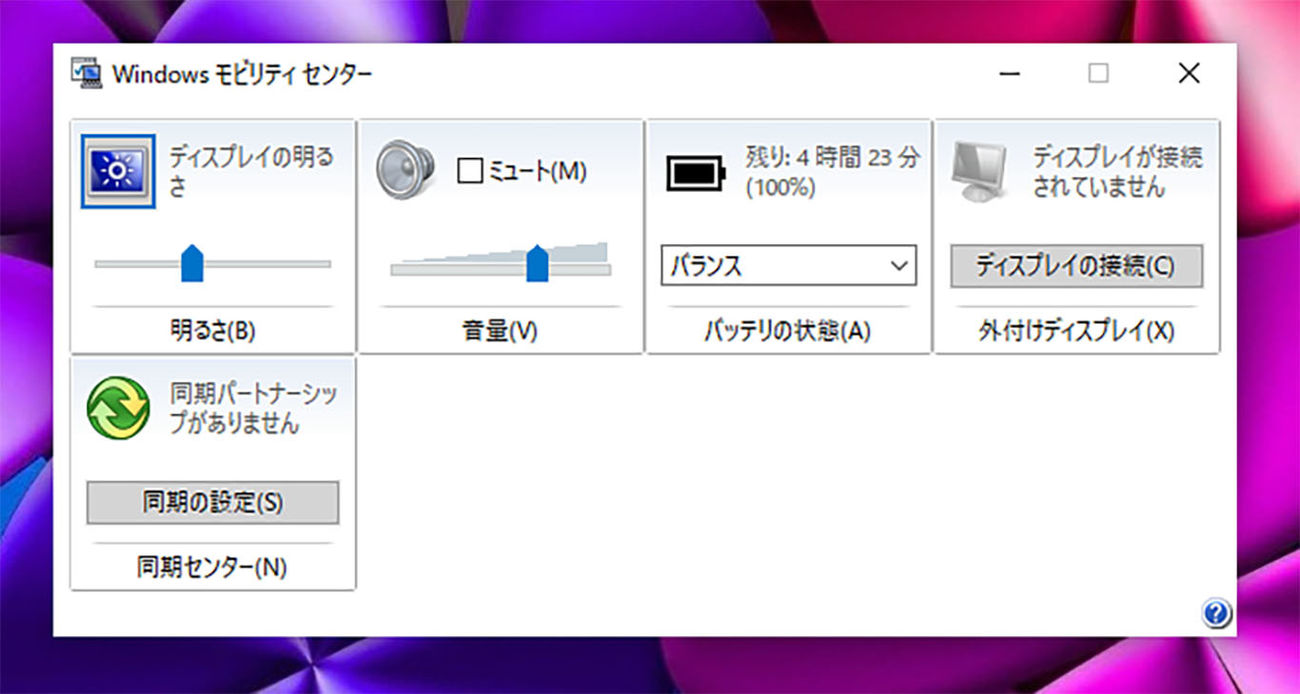
Task: Click the 外付けディスプレイ(X) label
Action: (1076, 331)
